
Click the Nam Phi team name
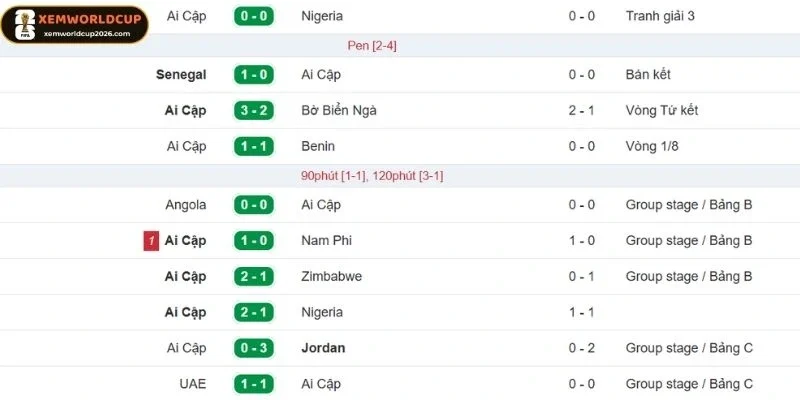[x=327, y=241]
